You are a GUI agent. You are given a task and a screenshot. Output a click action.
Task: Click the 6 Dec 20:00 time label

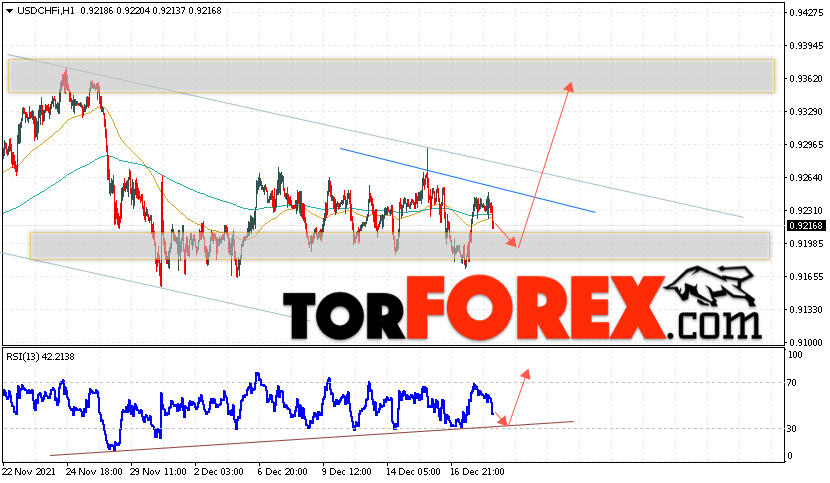pyautogui.click(x=282, y=471)
